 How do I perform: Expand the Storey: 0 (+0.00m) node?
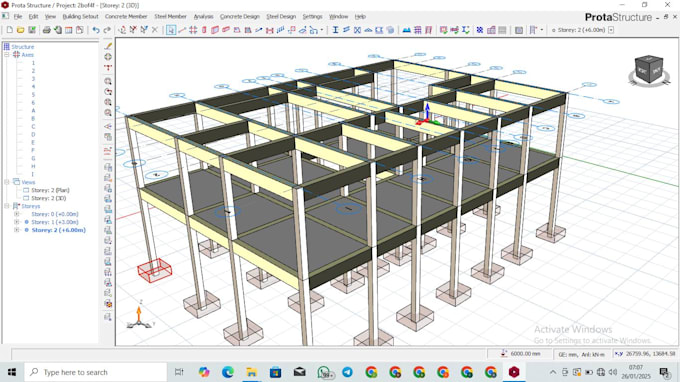pyautogui.click(x=16, y=214)
